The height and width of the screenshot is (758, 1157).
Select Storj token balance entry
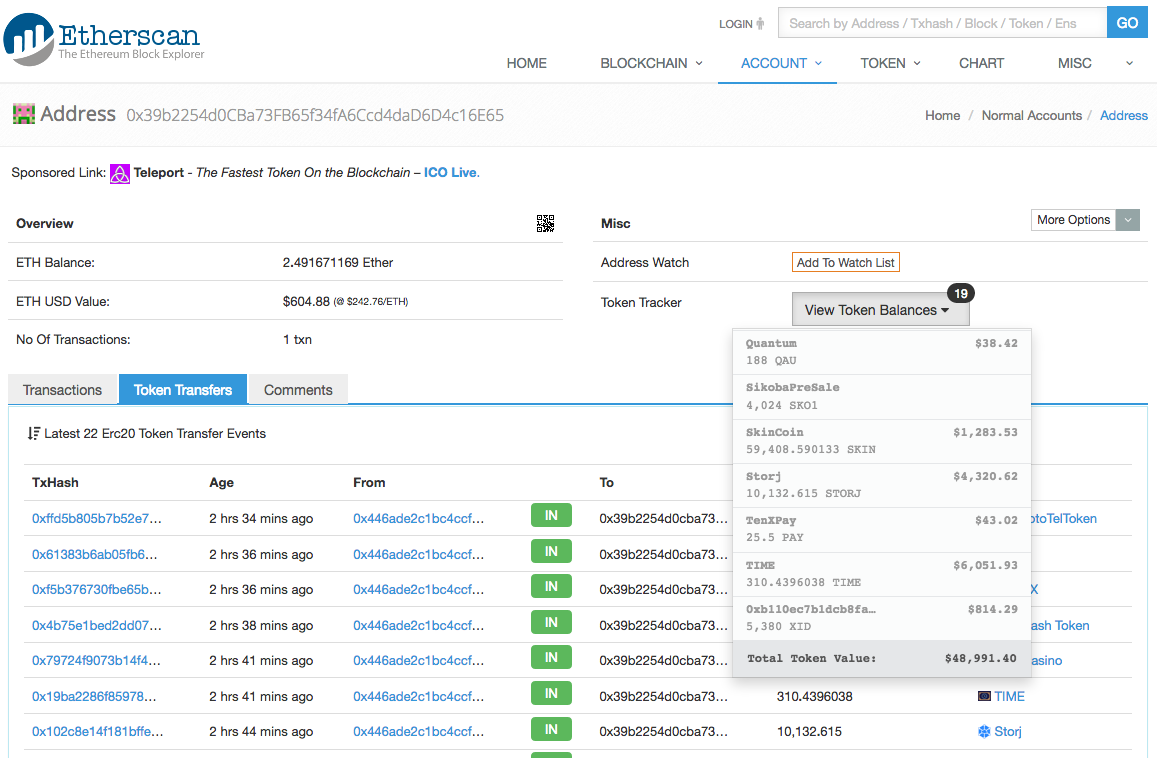(882, 485)
